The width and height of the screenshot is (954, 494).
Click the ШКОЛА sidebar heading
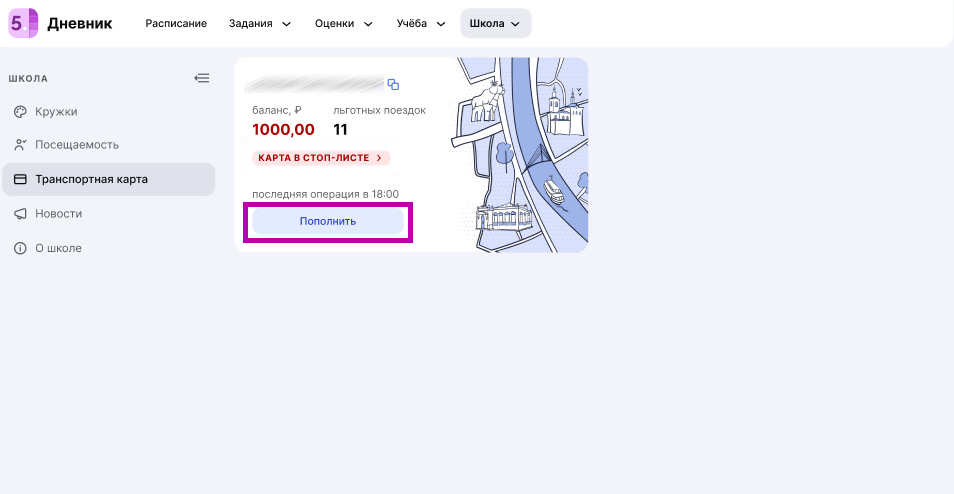pyautogui.click(x=28, y=78)
